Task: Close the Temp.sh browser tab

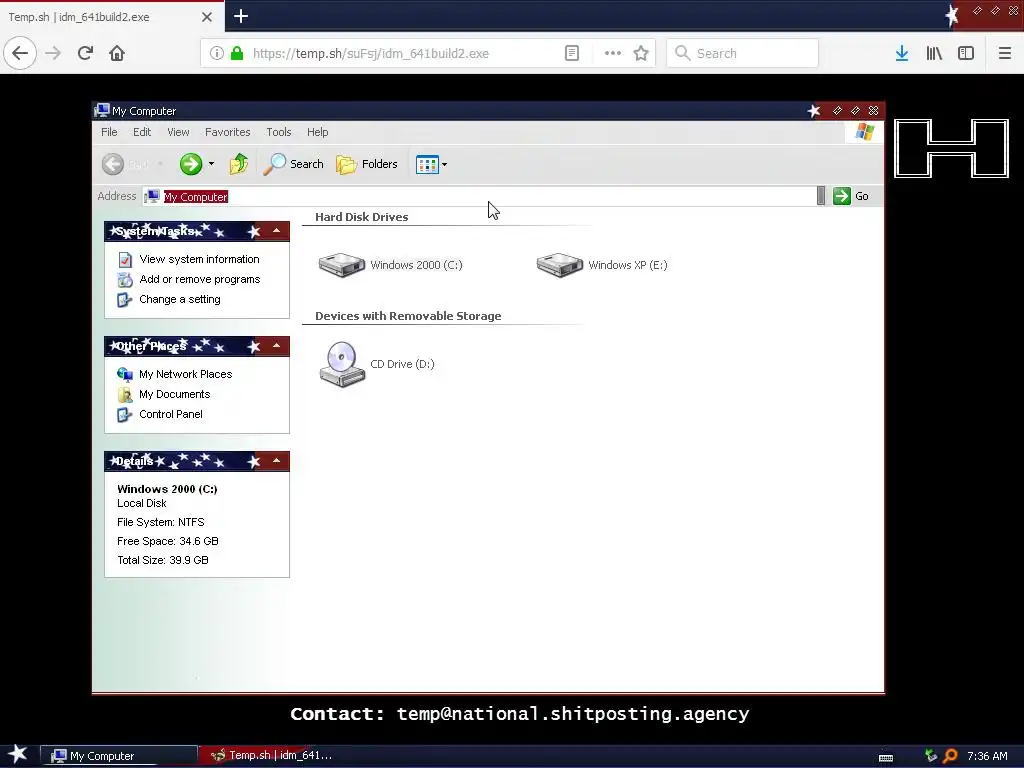Action: (x=207, y=17)
